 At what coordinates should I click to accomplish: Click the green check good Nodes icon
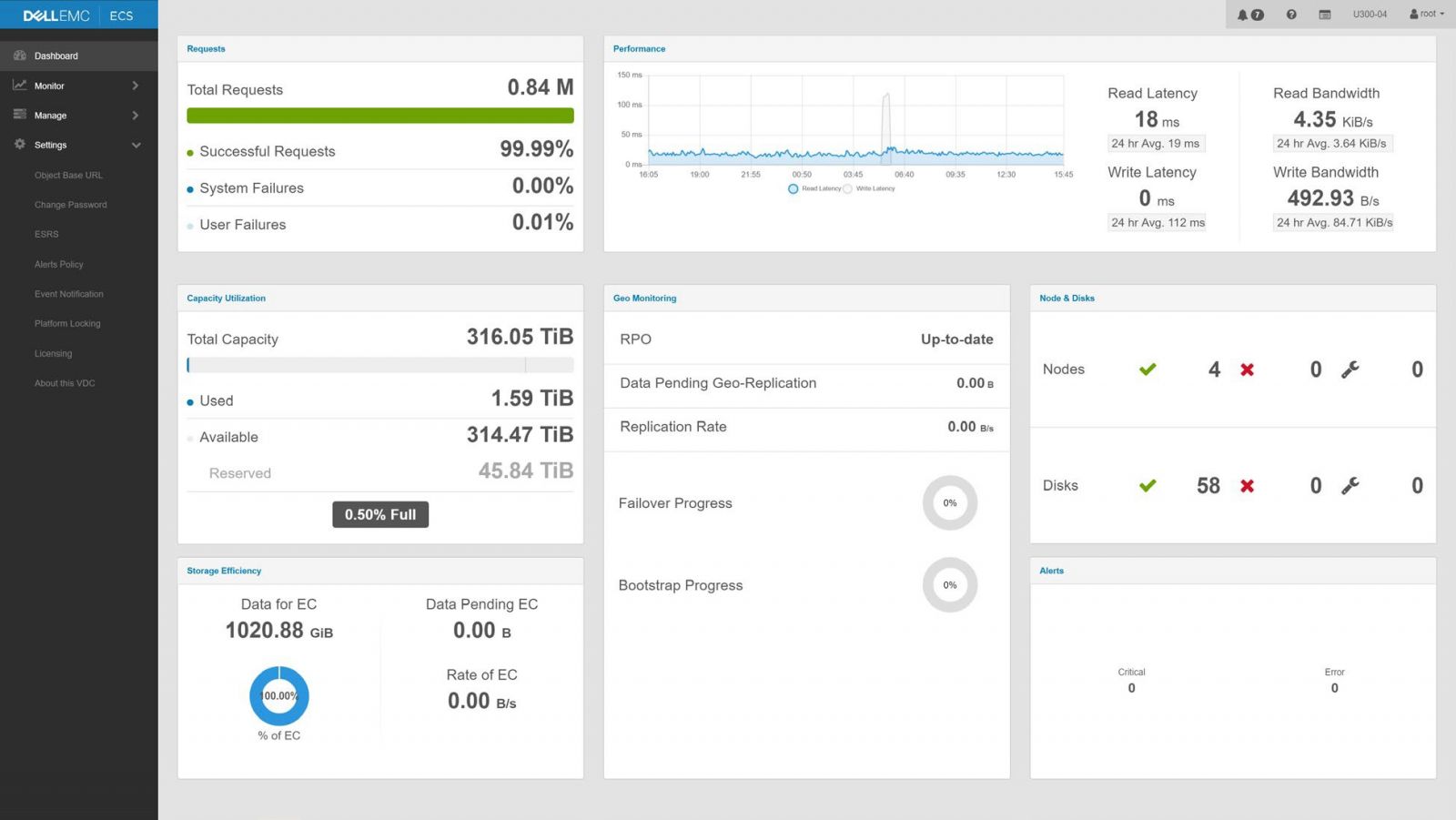[1148, 370]
